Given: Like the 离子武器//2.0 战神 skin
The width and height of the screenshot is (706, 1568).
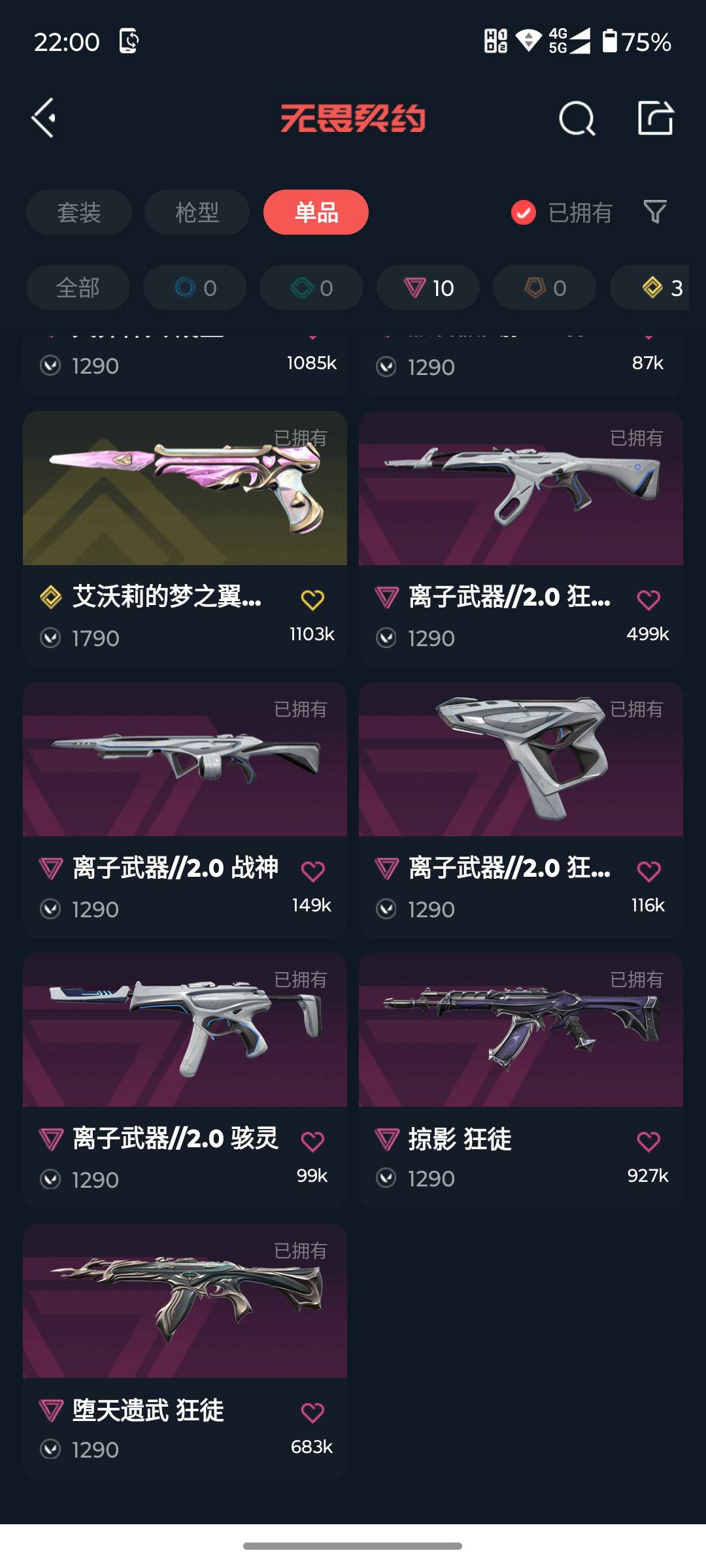Looking at the screenshot, I should [312, 870].
